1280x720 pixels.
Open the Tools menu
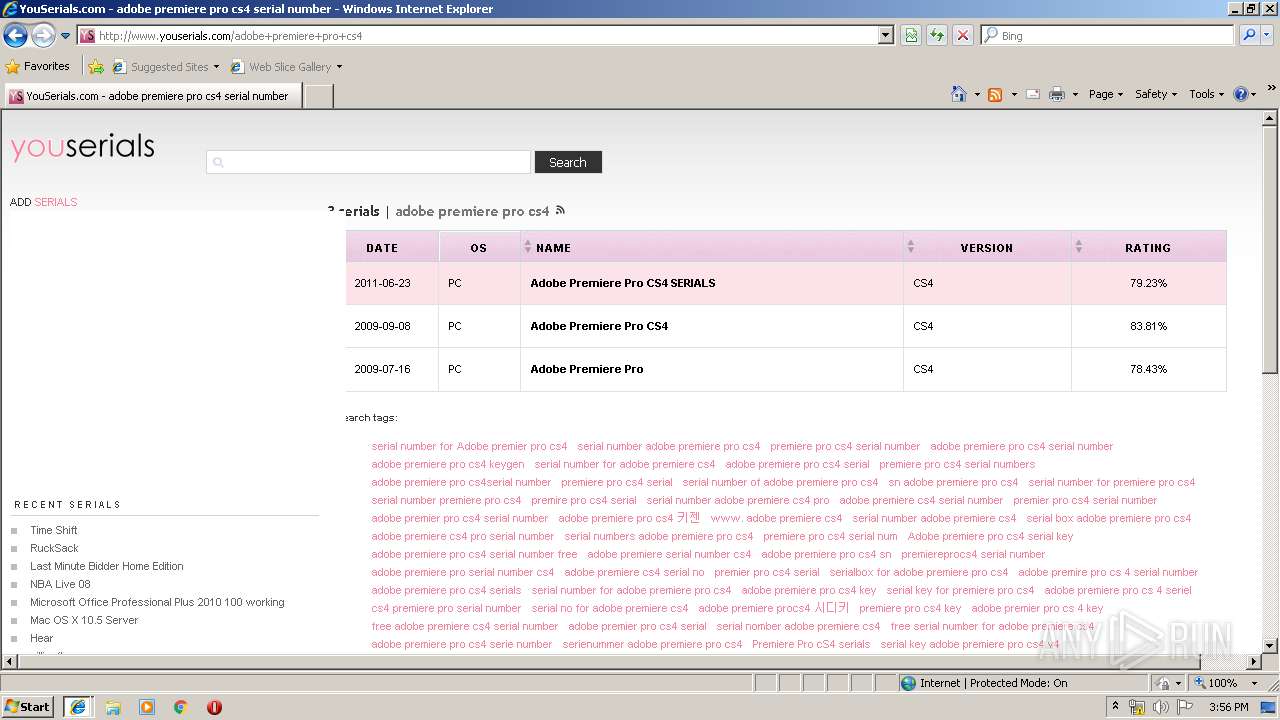pyautogui.click(x=1206, y=94)
